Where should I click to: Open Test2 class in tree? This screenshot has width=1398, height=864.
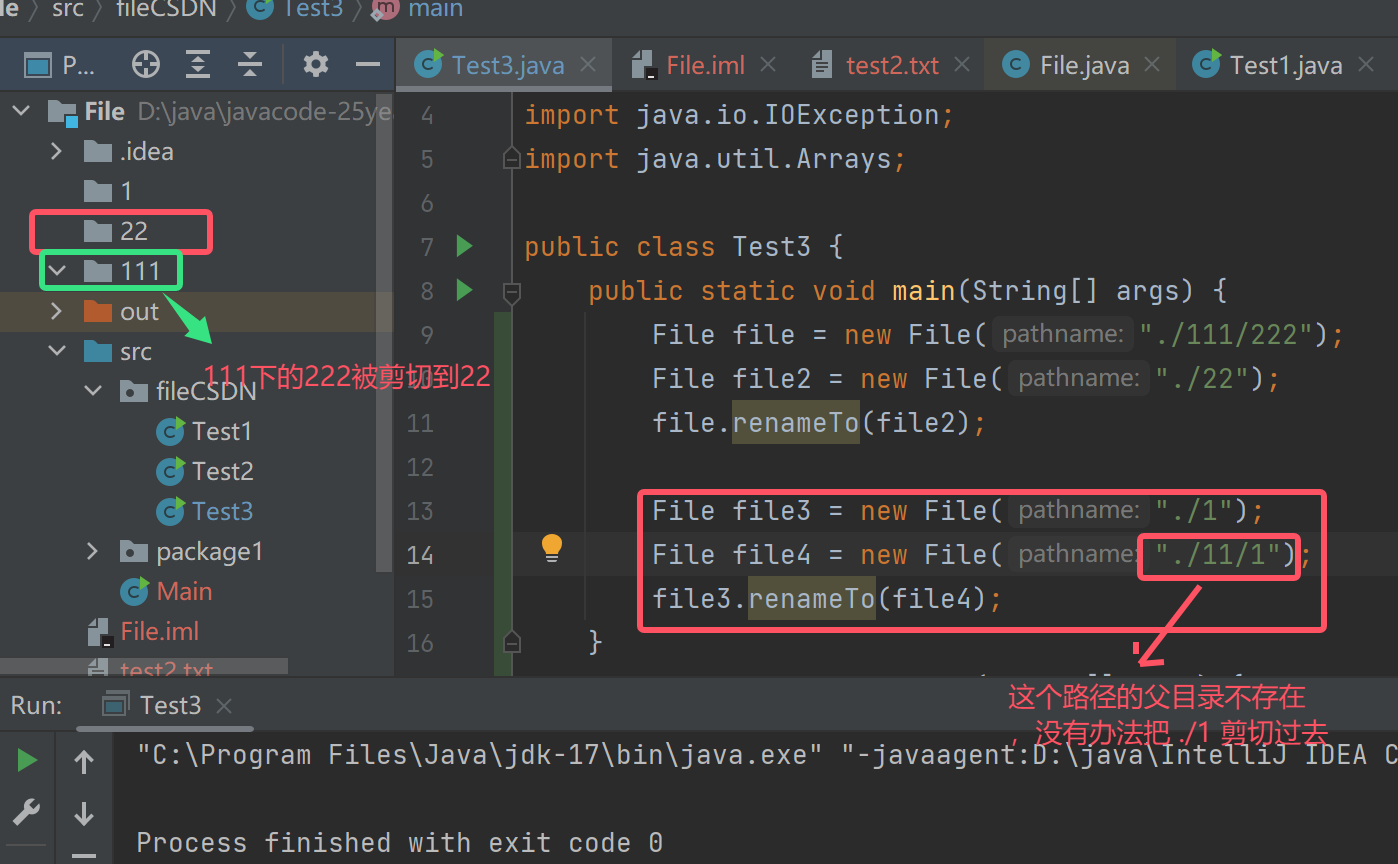[x=204, y=471]
